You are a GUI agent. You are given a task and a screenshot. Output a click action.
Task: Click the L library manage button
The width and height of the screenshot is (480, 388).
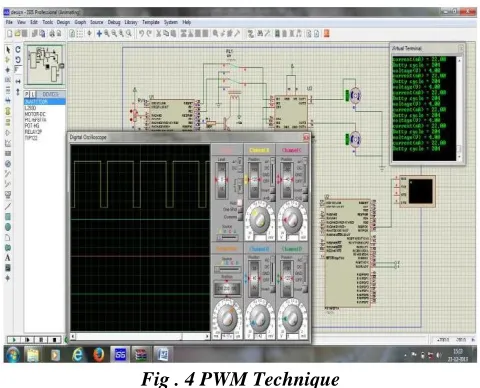click(33, 94)
